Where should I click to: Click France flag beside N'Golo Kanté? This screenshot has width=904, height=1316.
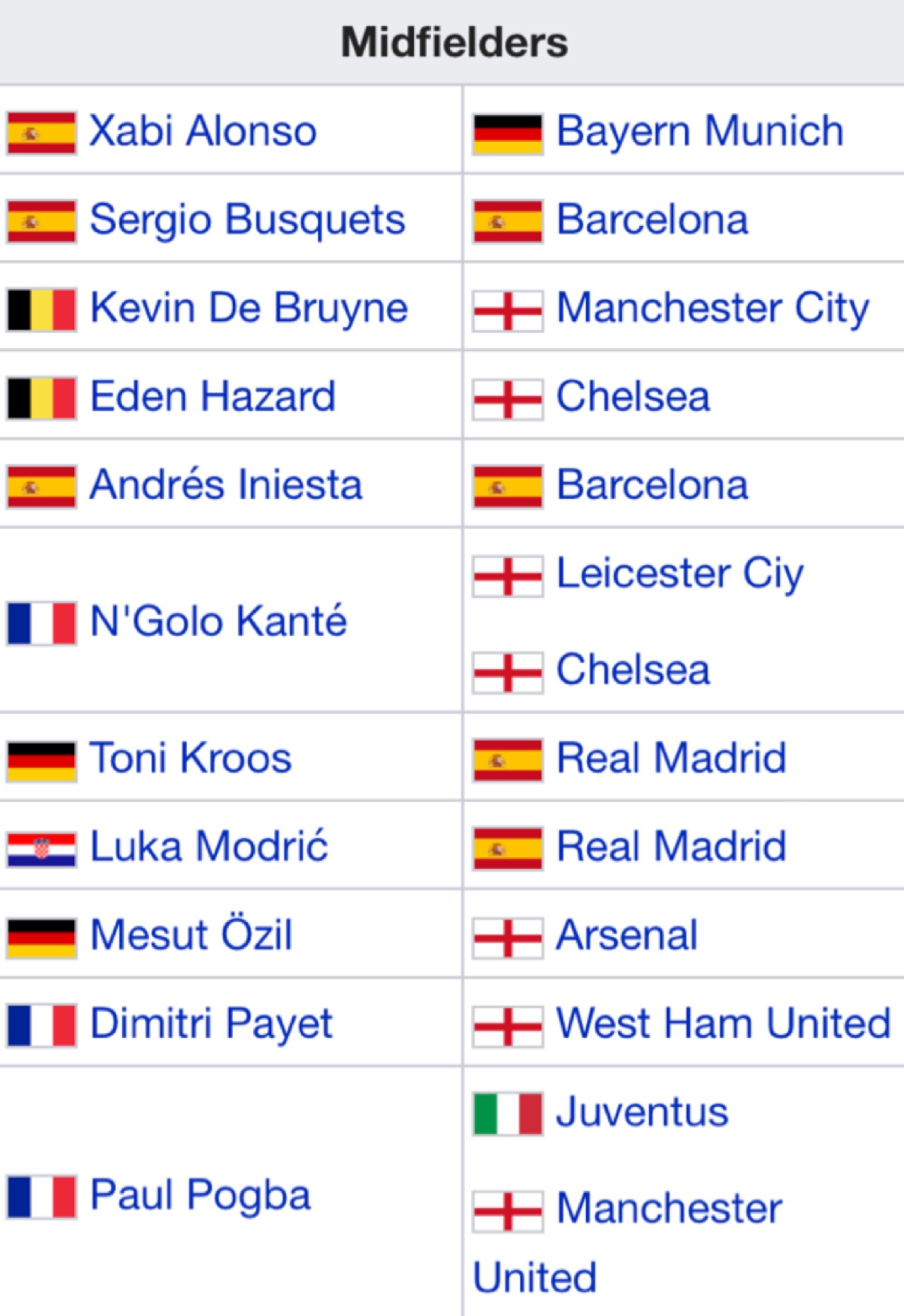click(x=42, y=623)
